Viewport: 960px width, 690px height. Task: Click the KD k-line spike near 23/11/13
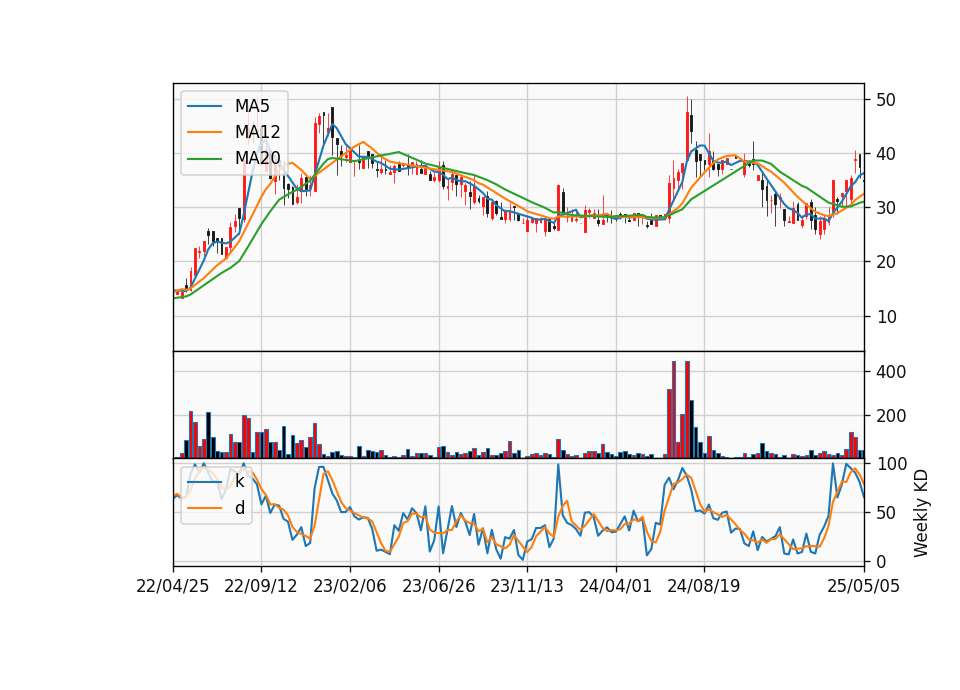(x=558, y=465)
